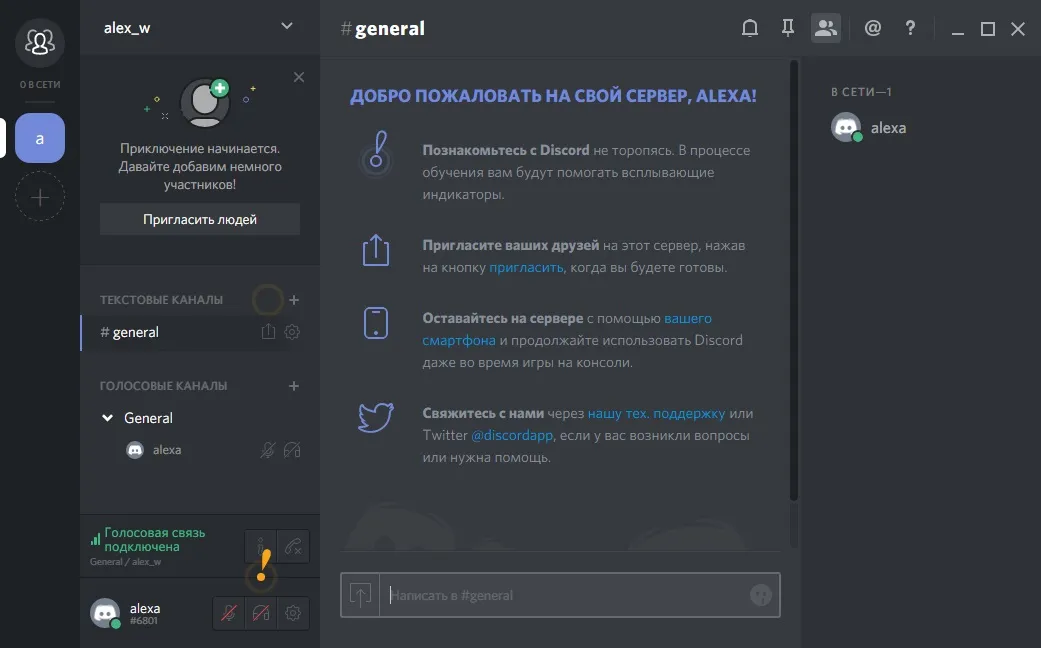Toggle the member list icon
Viewport: 1041px width, 648px height.
(826, 28)
